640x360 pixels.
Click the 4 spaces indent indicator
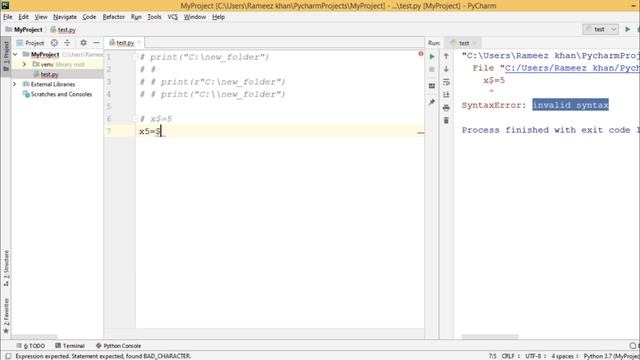pyautogui.click(x=564, y=356)
